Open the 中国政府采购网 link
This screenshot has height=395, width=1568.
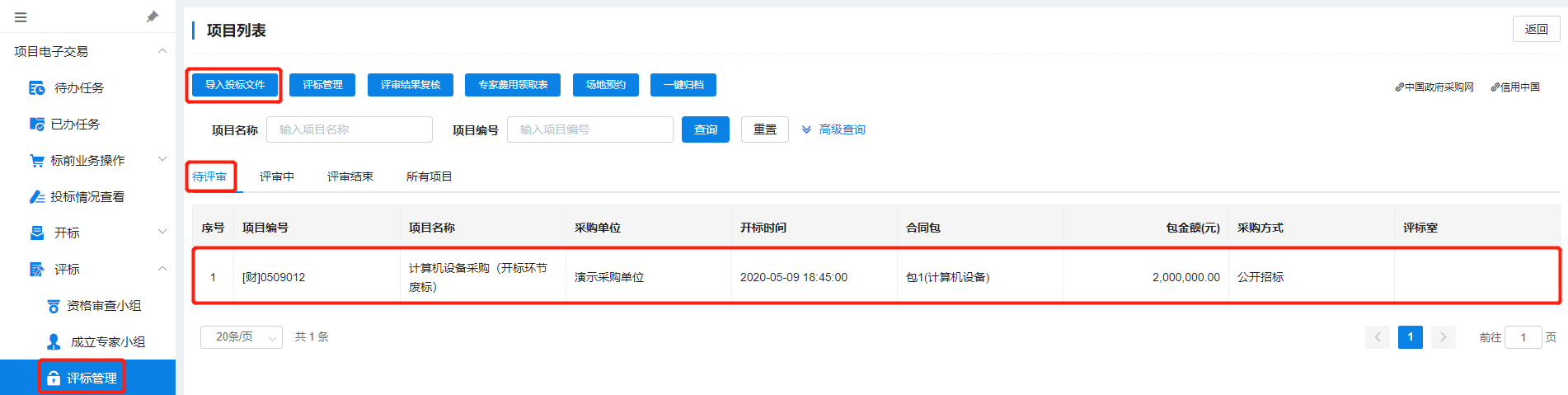coord(1434,87)
